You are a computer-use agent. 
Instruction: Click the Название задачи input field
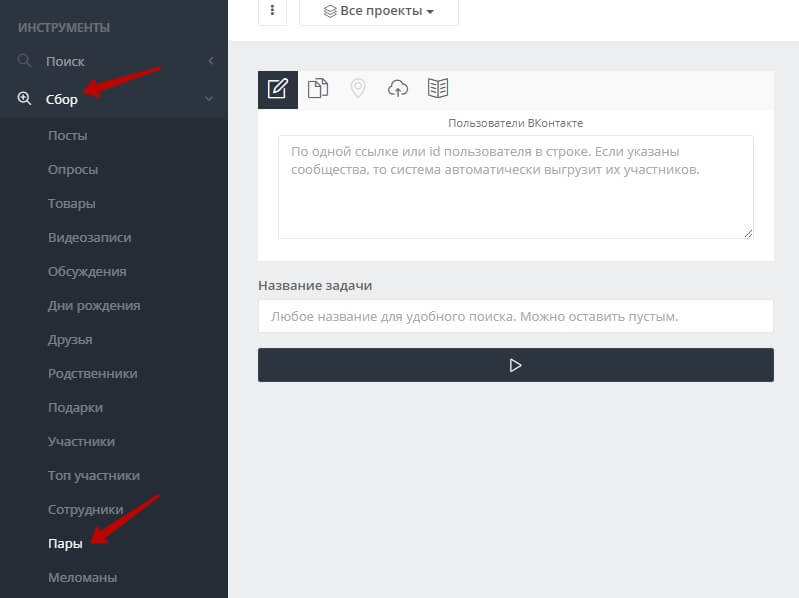pyautogui.click(x=516, y=316)
